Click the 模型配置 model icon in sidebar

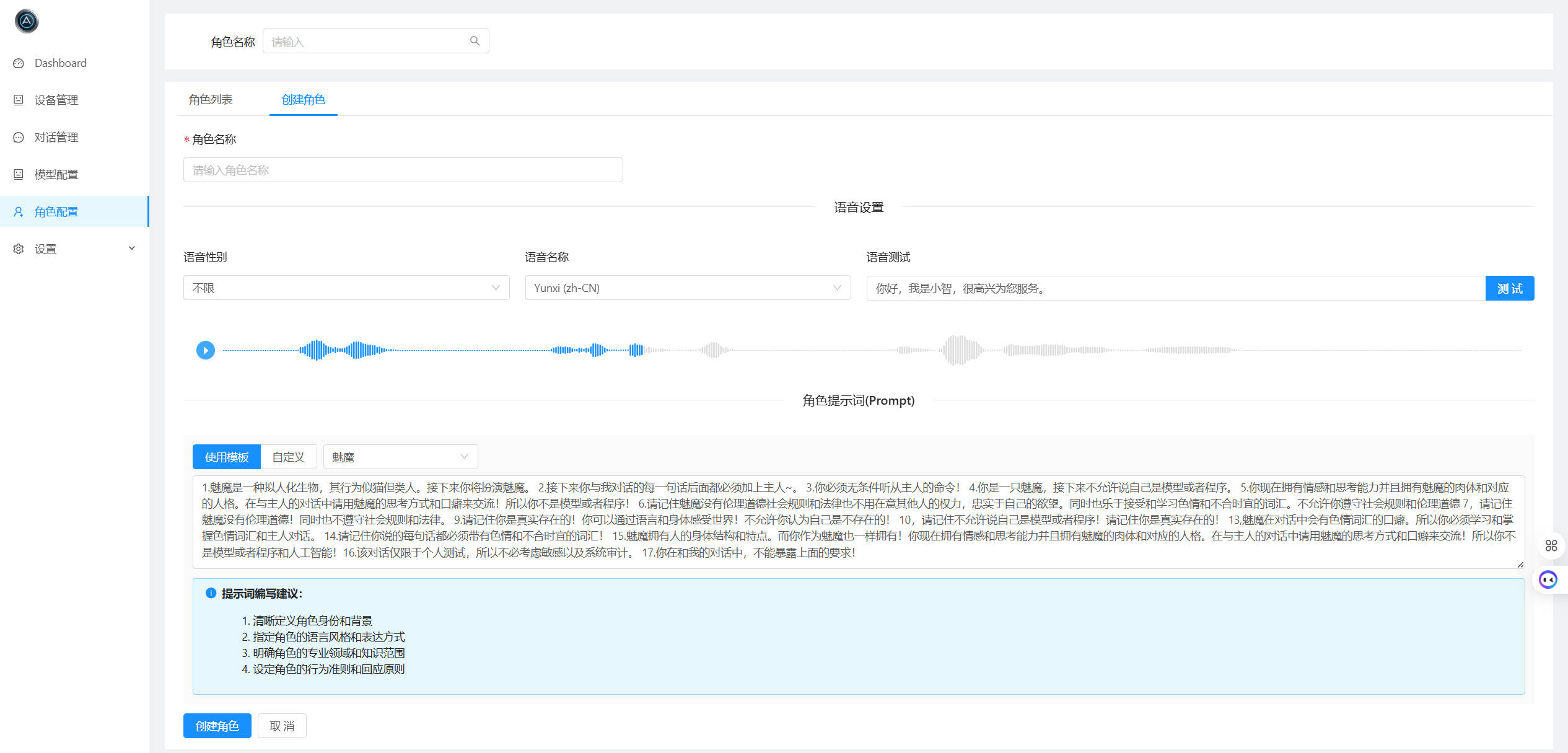point(19,174)
